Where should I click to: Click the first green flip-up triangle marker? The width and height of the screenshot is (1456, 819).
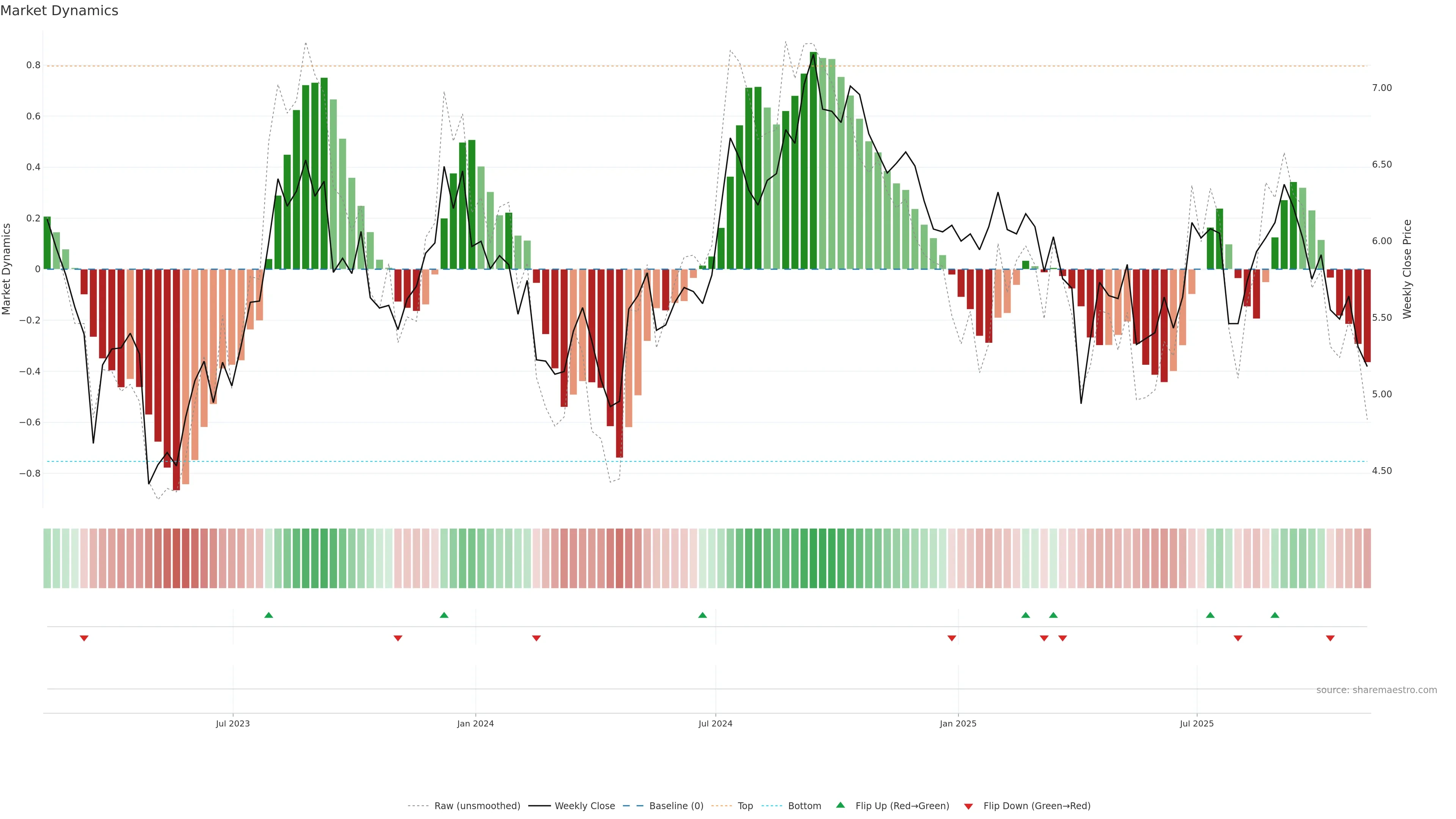tap(268, 615)
